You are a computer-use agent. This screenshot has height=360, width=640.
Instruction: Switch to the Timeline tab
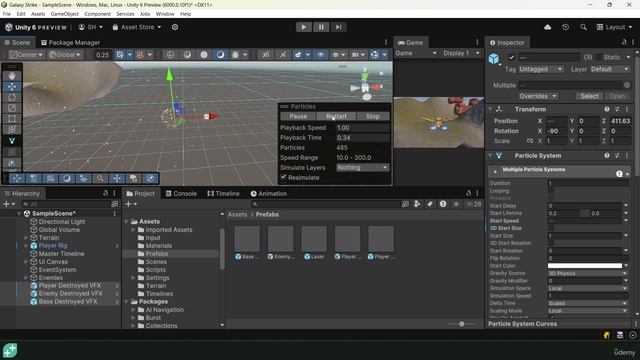(x=223, y=193)
